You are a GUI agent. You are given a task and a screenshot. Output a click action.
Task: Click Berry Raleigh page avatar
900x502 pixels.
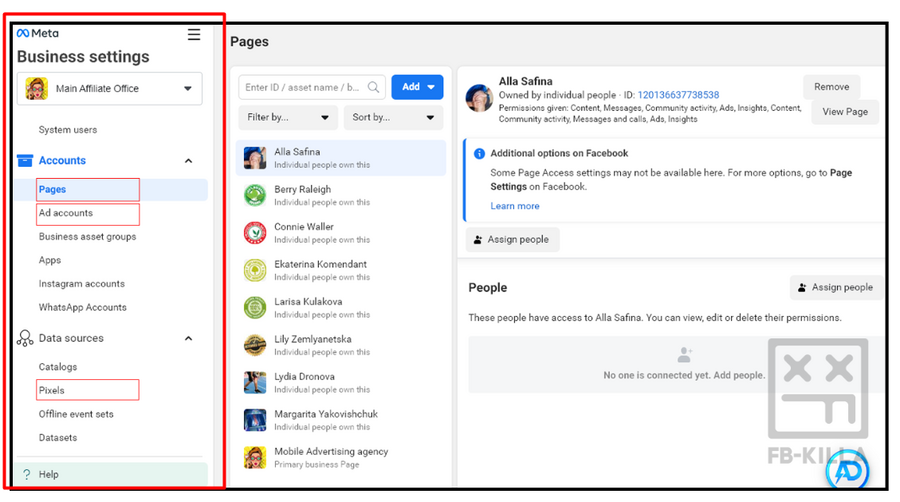tap(255, 196)
